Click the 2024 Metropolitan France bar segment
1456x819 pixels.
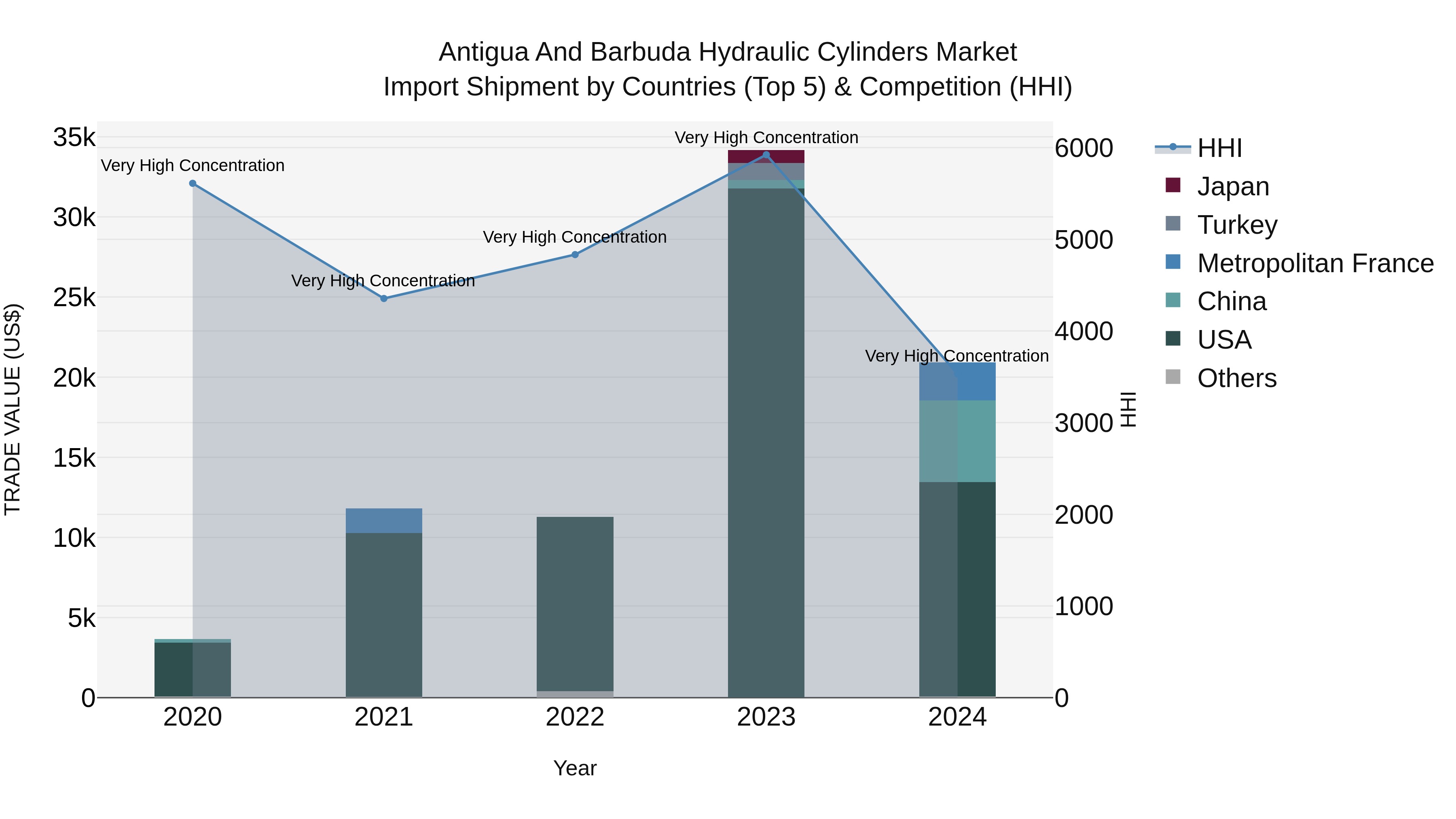pyautogui.click(x=957, y=381)
